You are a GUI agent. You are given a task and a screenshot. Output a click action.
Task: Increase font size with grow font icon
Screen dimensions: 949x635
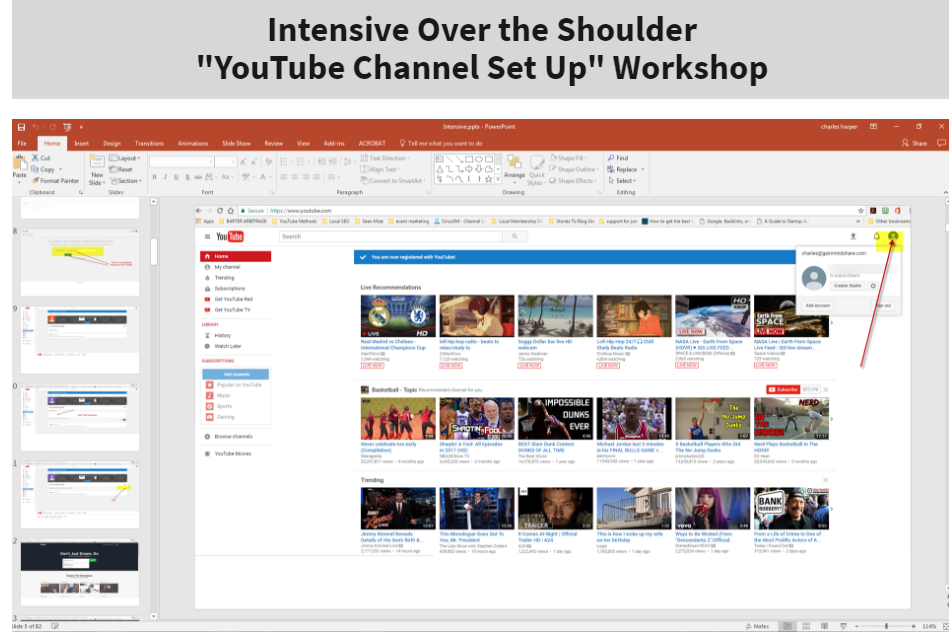pos(243,162)
